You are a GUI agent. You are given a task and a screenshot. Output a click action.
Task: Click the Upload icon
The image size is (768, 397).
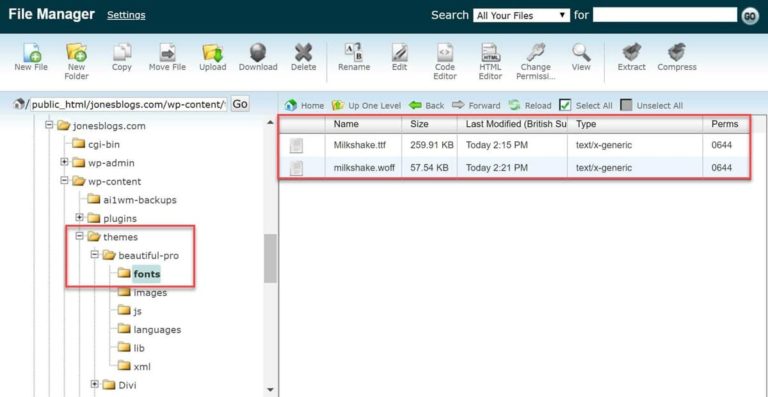213,53
